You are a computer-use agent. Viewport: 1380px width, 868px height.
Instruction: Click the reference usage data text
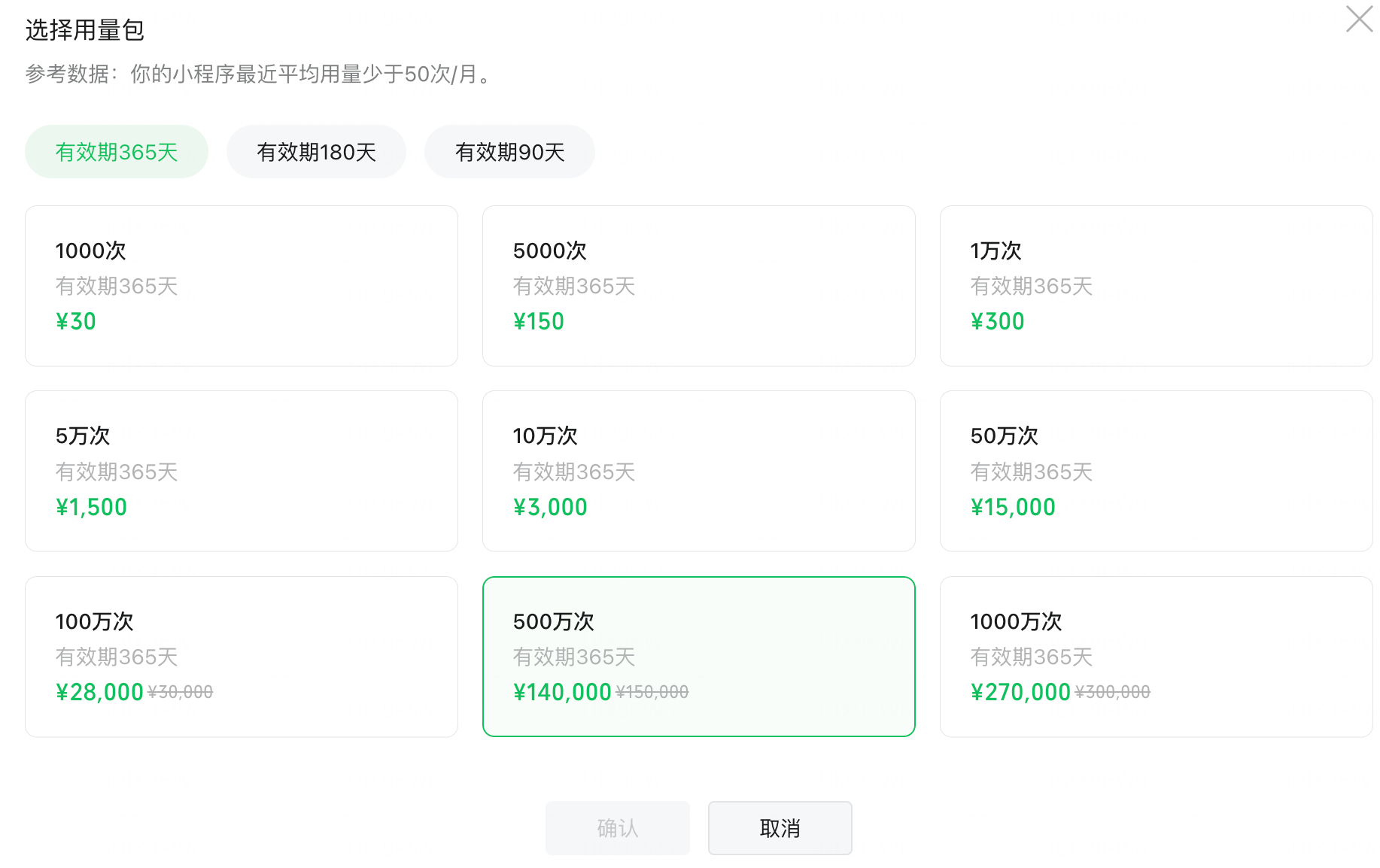click(x=260, y=74)
